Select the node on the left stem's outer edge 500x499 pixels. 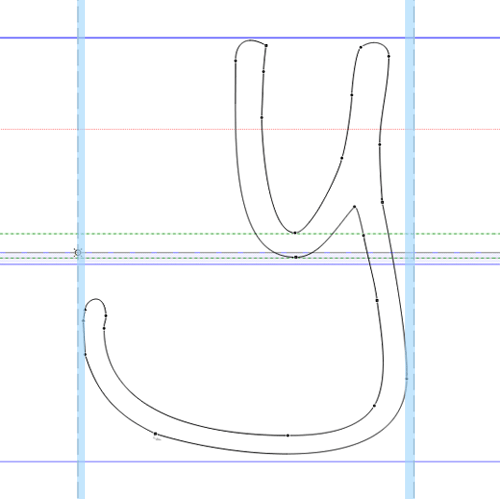pos(235,61)
